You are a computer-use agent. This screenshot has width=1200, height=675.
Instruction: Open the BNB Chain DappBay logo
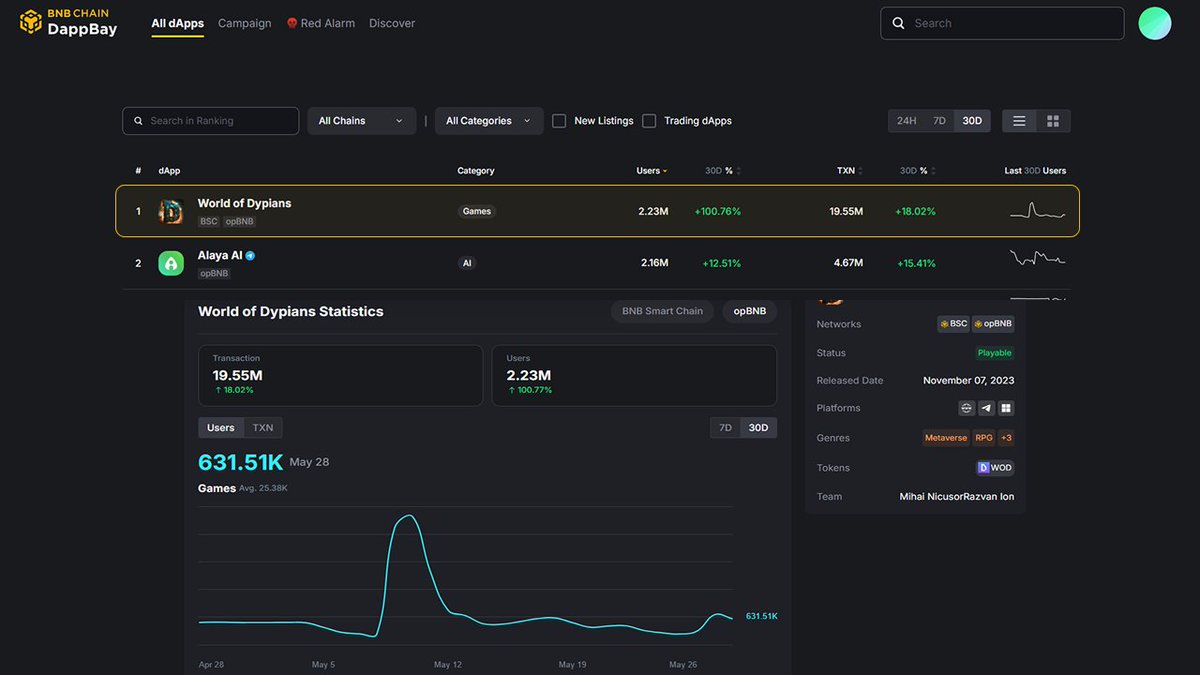(x=69, y=22)
